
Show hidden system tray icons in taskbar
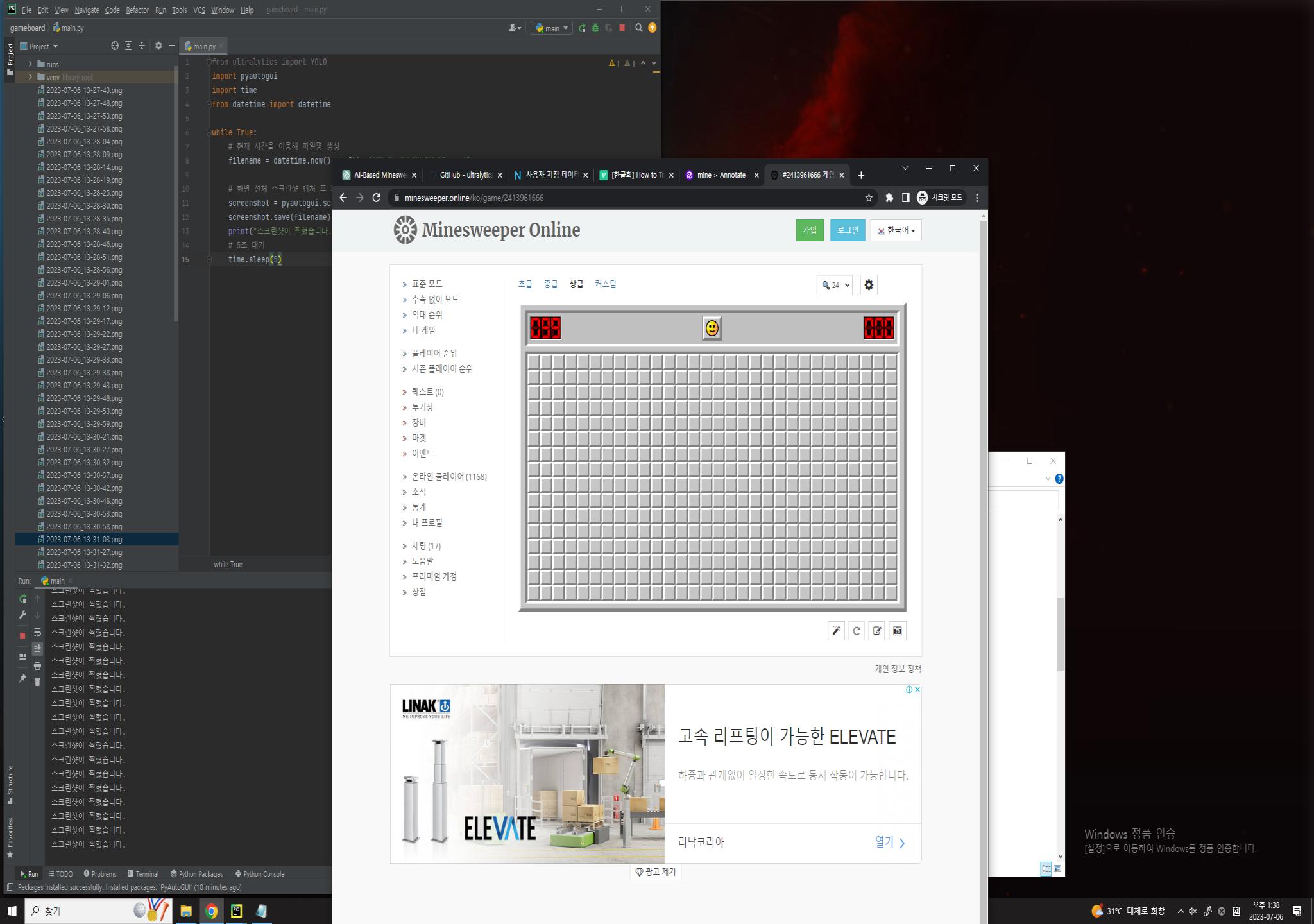(x=1181, y=911)
